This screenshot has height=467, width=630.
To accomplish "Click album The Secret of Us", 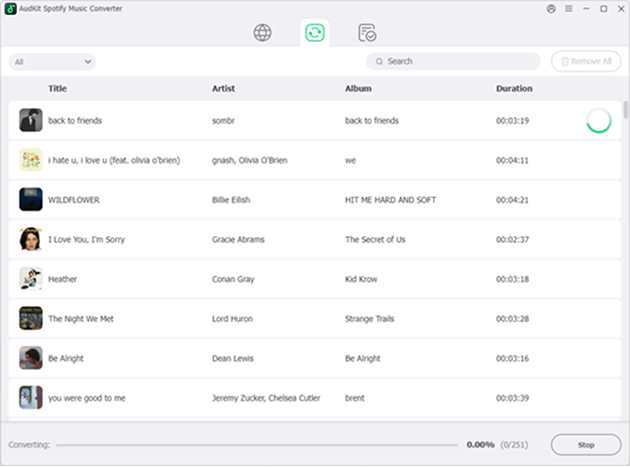I will pos(375,240).
